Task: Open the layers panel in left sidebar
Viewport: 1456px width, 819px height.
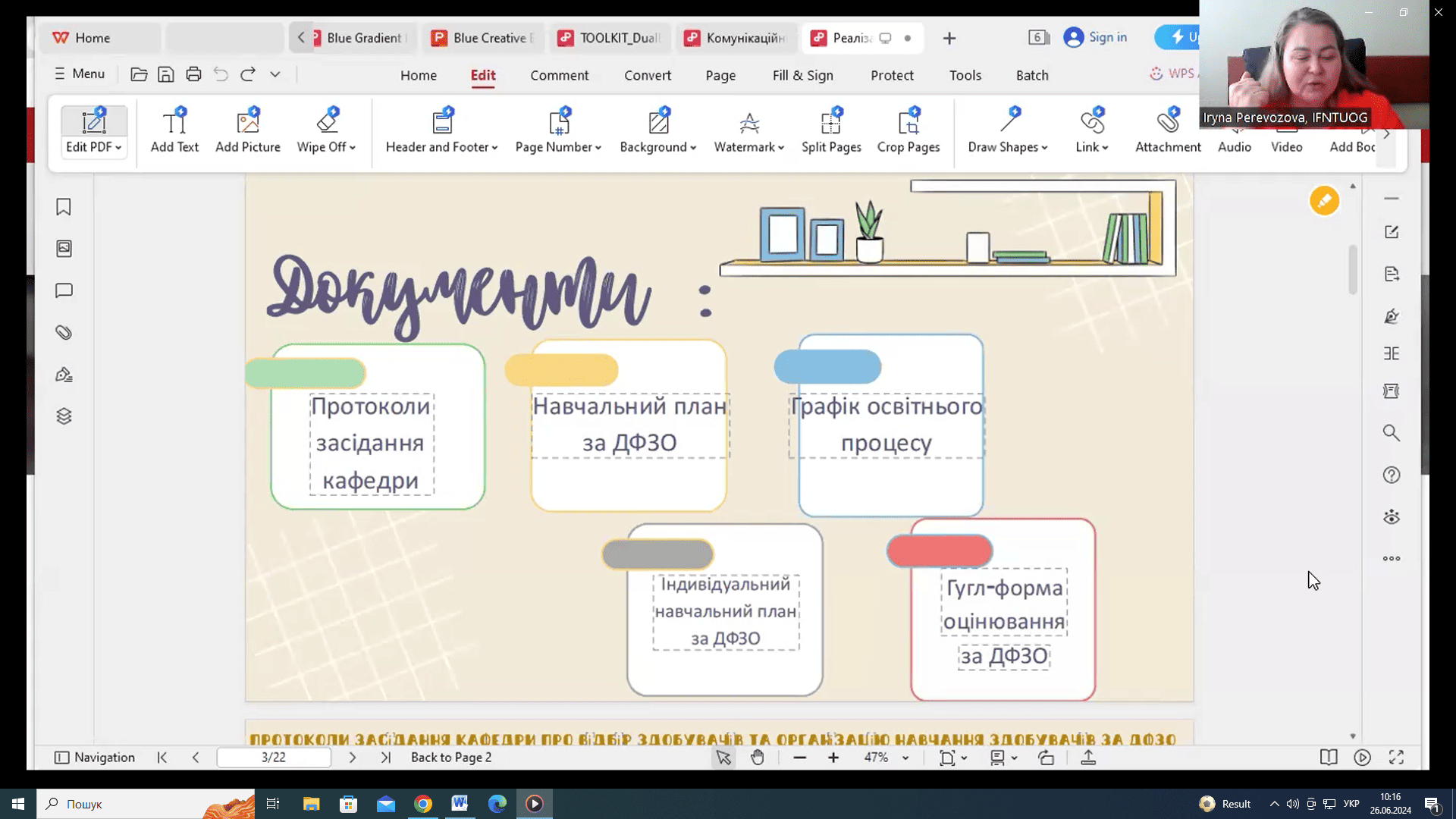Action: click(x=64, y=416)
